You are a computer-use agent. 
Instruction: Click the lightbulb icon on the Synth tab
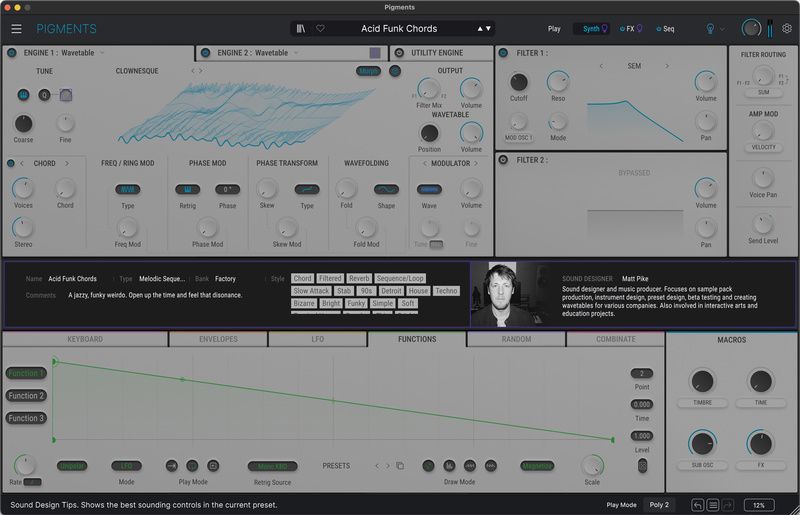tap(605, 29)
